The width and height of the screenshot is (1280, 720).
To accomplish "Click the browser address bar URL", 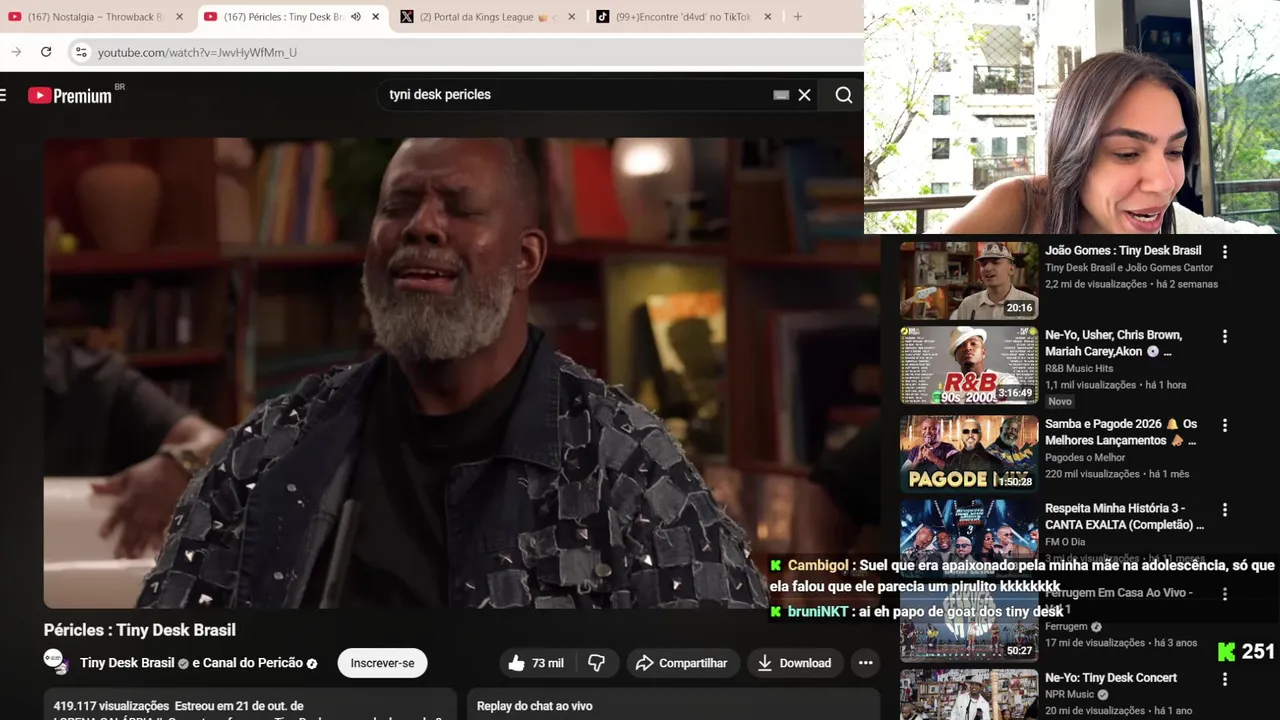I will tap(197, 52).
